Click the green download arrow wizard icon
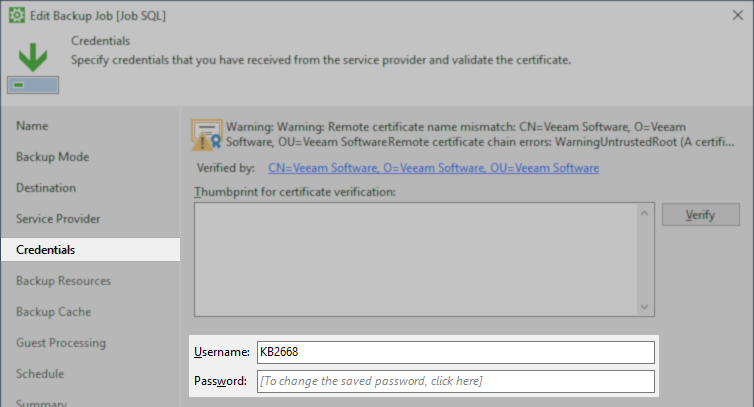 tap(33, 67)
